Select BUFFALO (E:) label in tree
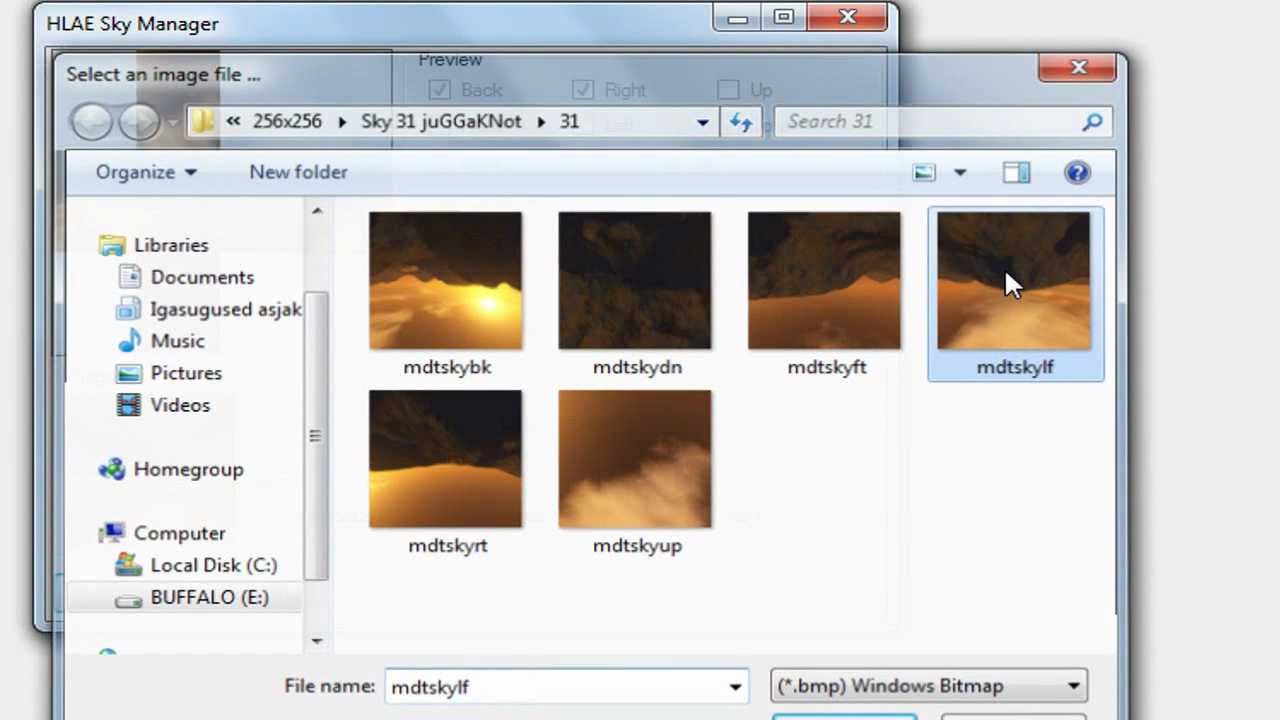The width and height of the screenshot is (1280, 720). click(x=209, y=597)
